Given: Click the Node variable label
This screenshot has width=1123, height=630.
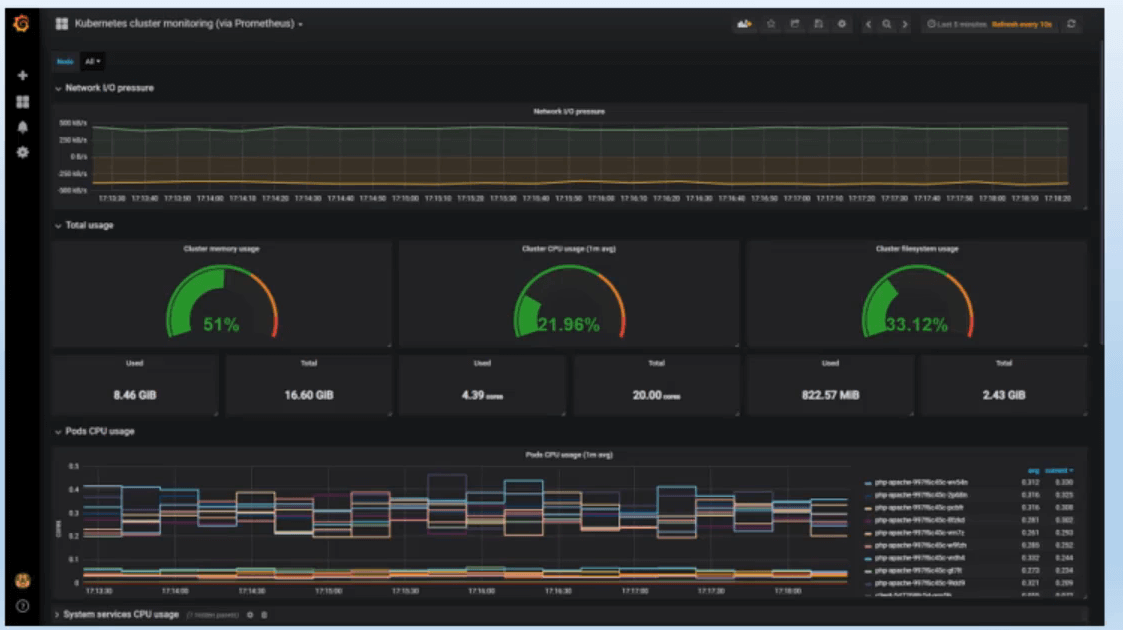Looking at the screenshot, I should [x=65, y=62].
